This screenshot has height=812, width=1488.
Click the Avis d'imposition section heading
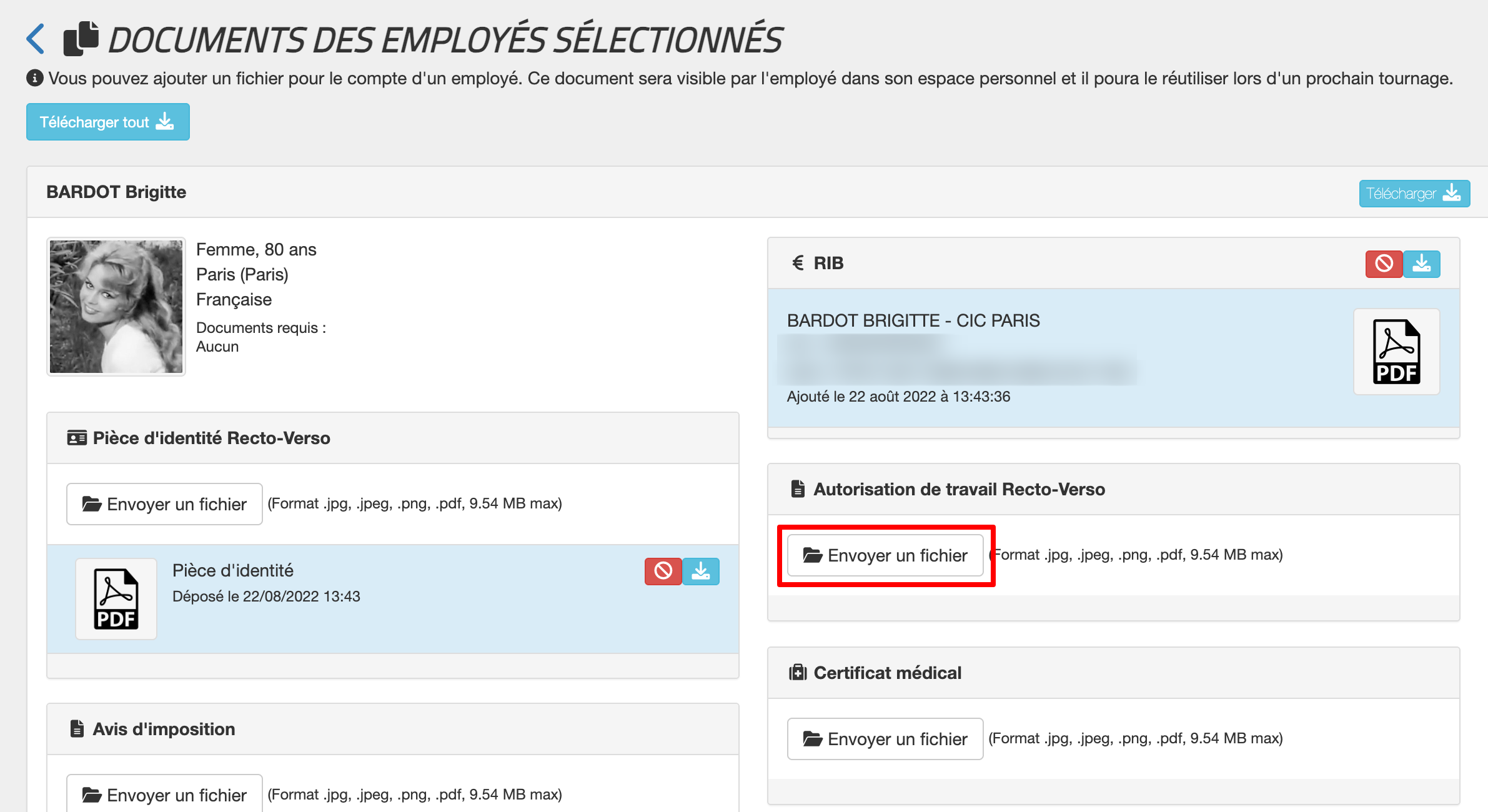tap(164, 729)
